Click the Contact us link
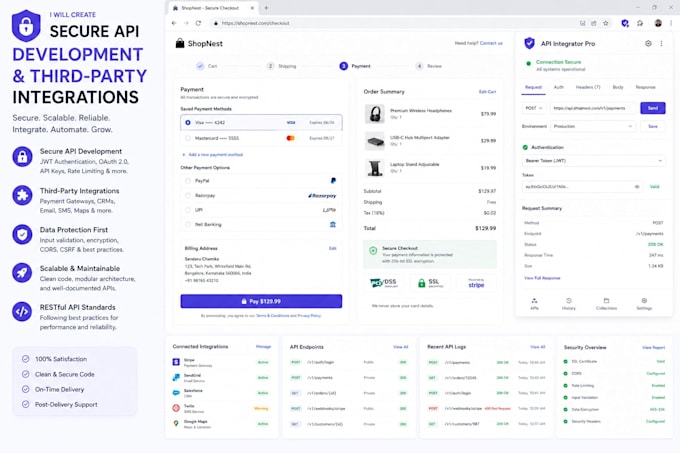Screen dimensions: 680x453 pos(491,43)
